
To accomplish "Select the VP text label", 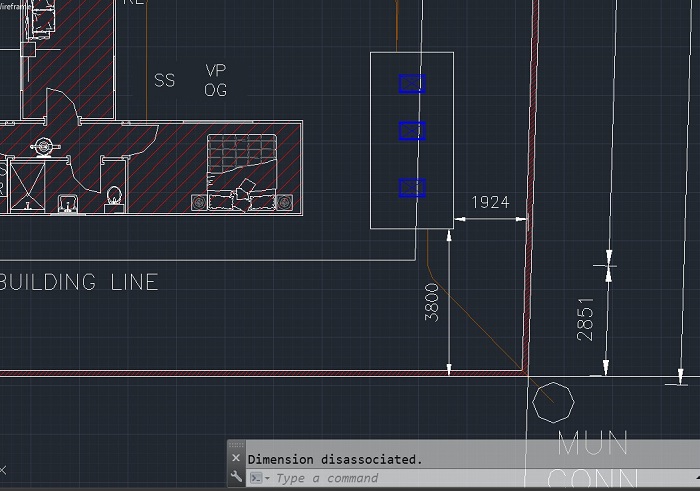I will tap(216, 71).
